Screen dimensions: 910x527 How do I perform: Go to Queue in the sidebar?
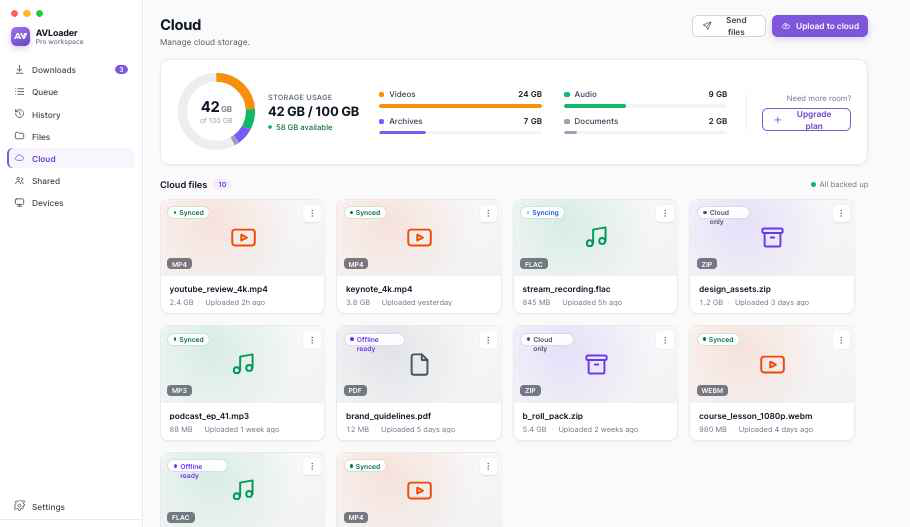point(71,92)
